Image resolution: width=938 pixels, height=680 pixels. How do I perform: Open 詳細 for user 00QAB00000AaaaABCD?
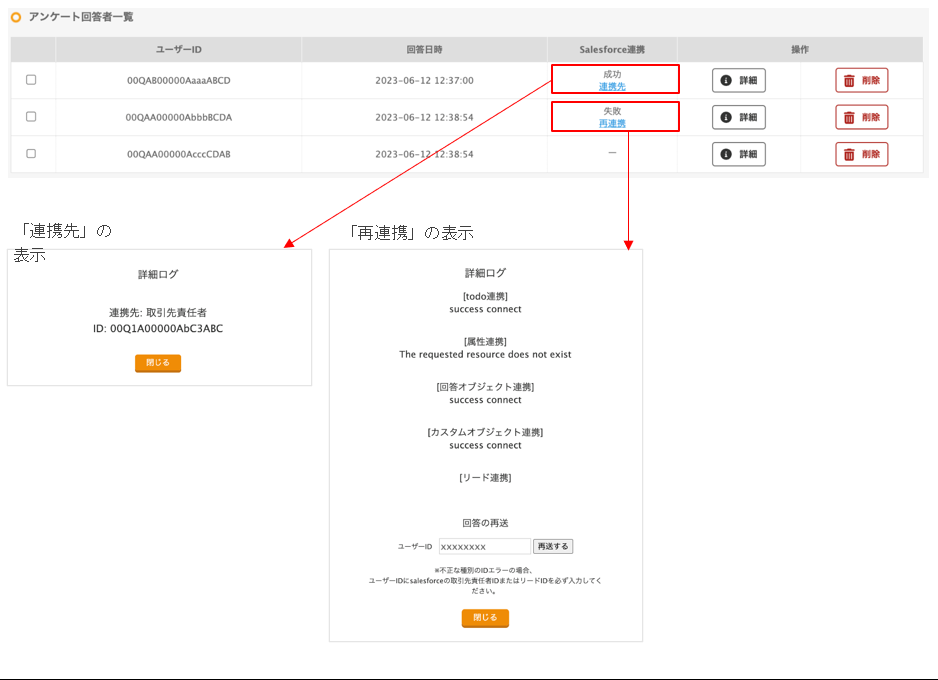pos(739,80)
